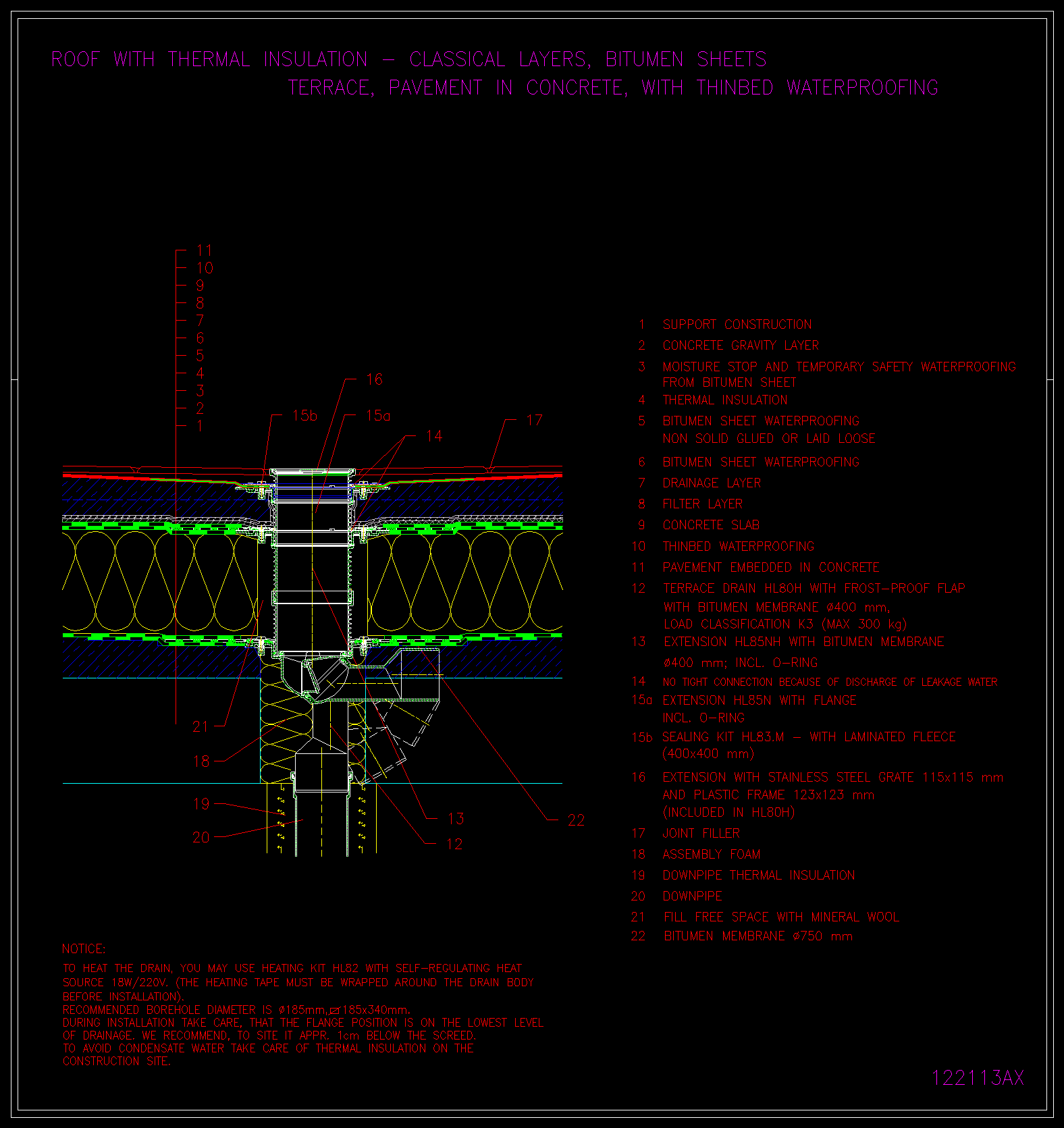The image size is (1064, 1128).
Task: Select the 'NOTICE:' heading
Action: [84, 949]
